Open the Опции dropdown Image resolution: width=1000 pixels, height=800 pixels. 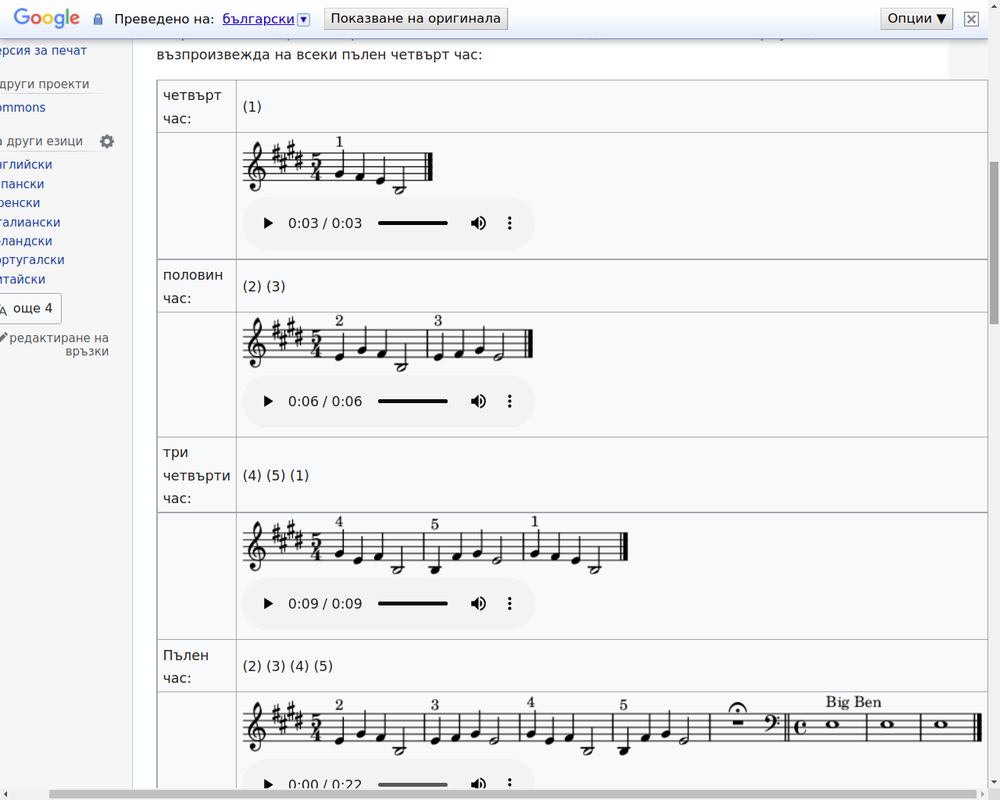tap(916, 19)
